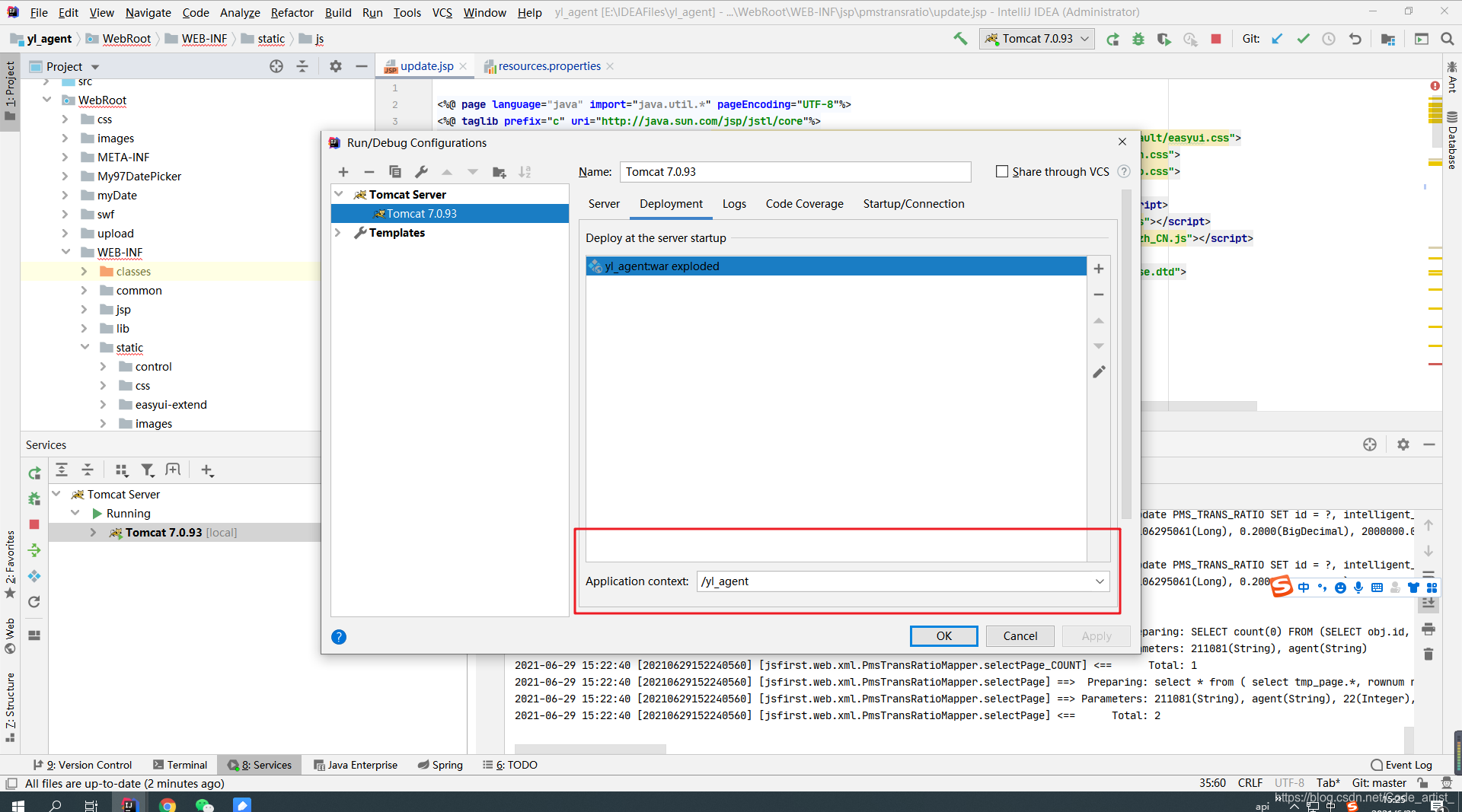Screen dimensions: 1462x812
Task: Open Chrome from Windows taskbar
Action: click(167, 804)
